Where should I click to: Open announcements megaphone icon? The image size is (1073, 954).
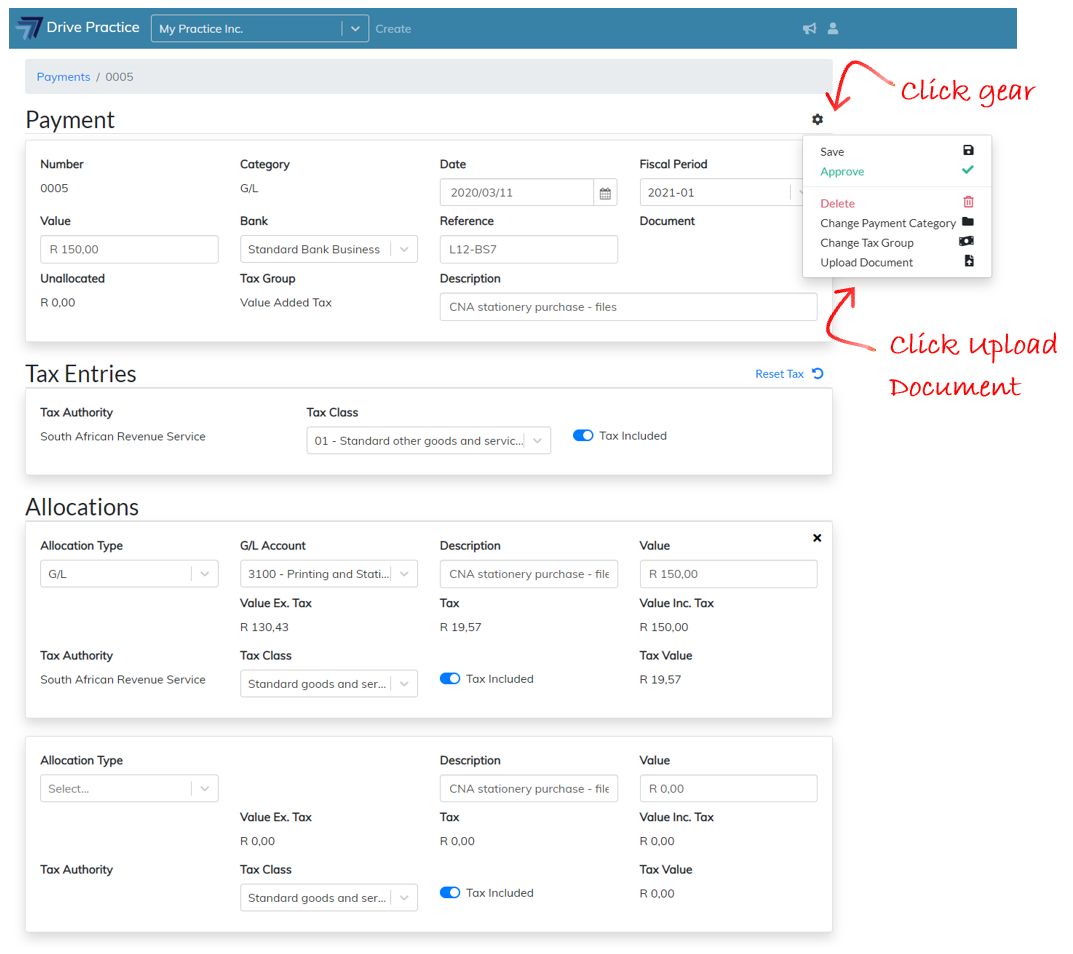809,29
